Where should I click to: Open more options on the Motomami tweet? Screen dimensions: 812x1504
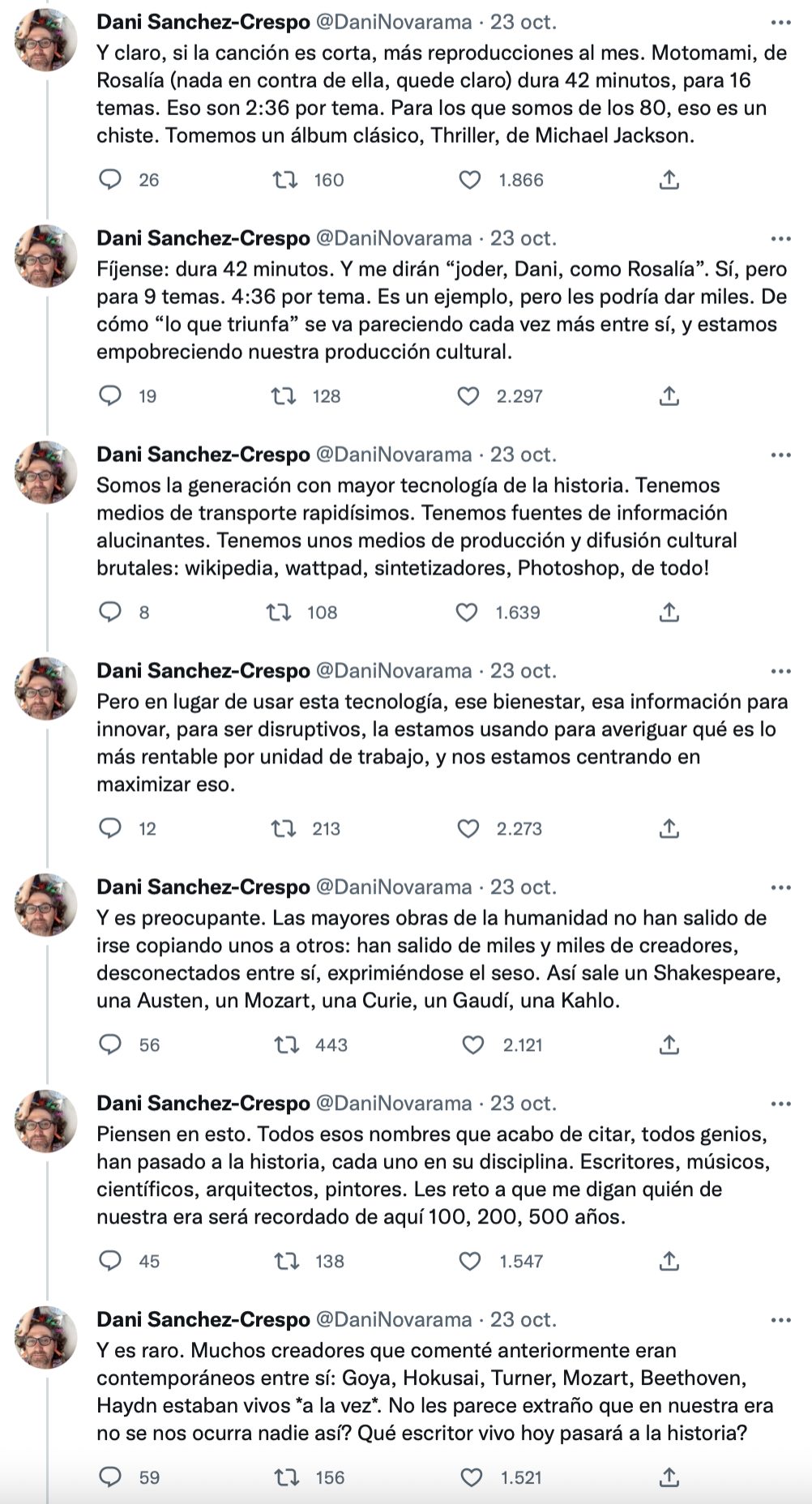click(x=780, y=23)
